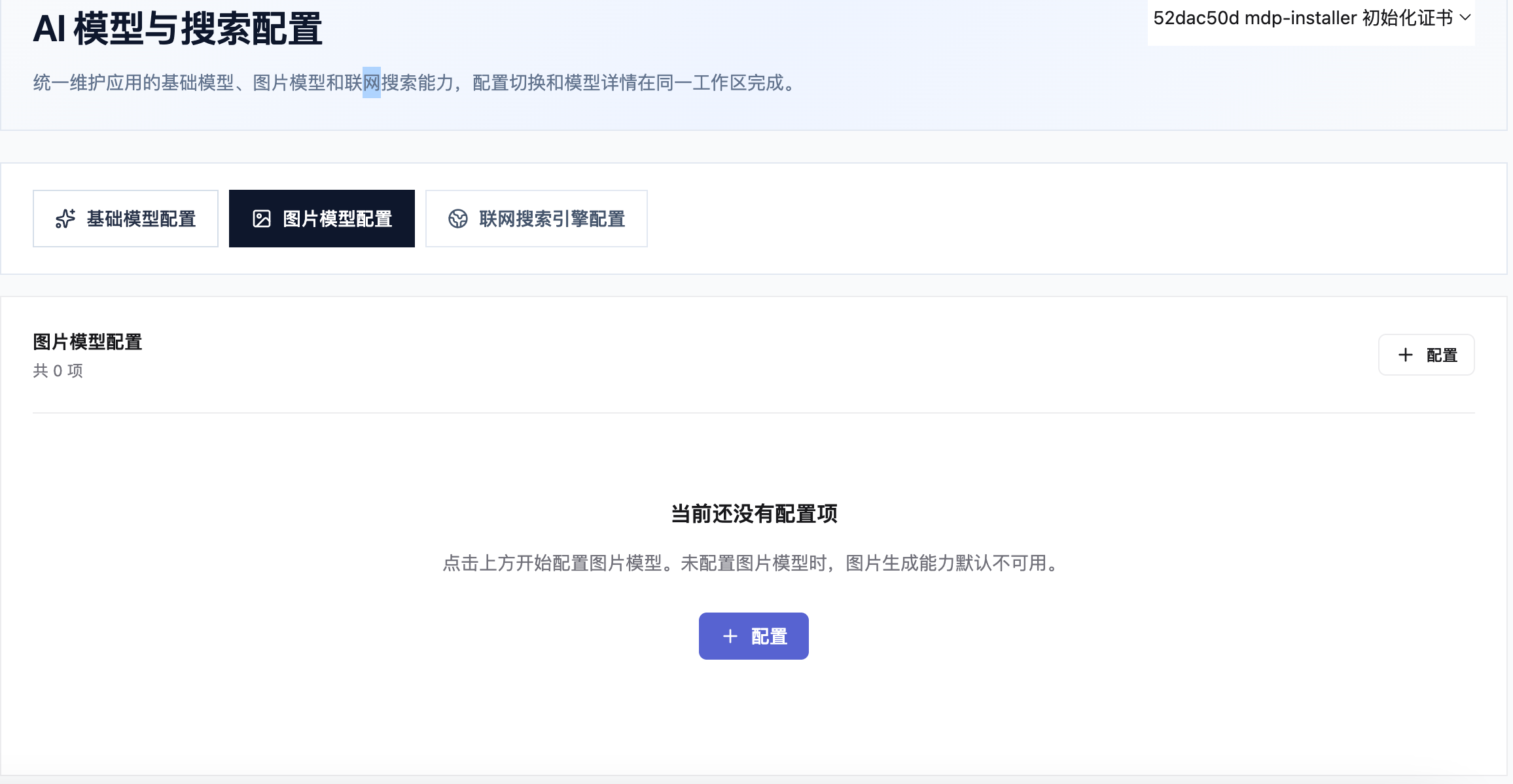Click the blue 配置 button in the empty state
The image size is (1513, 784).
coord(754,636)
